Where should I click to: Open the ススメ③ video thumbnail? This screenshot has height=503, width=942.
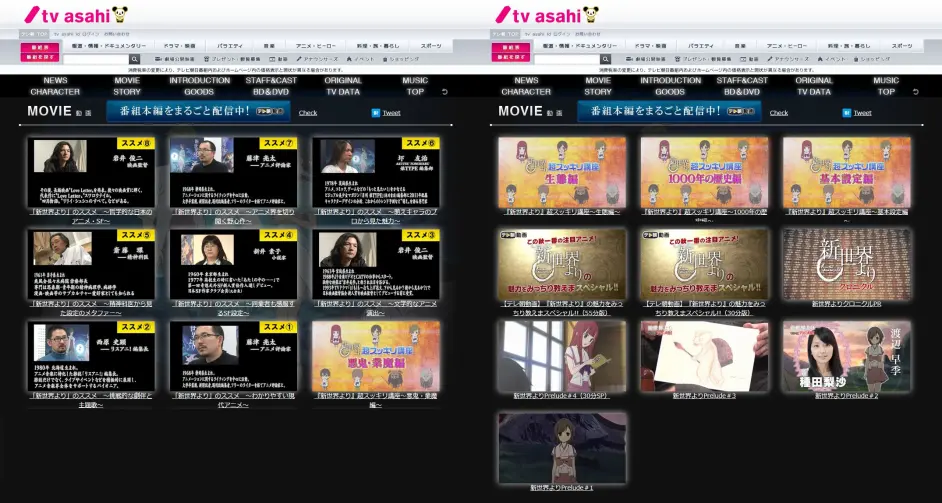[375, 264]
